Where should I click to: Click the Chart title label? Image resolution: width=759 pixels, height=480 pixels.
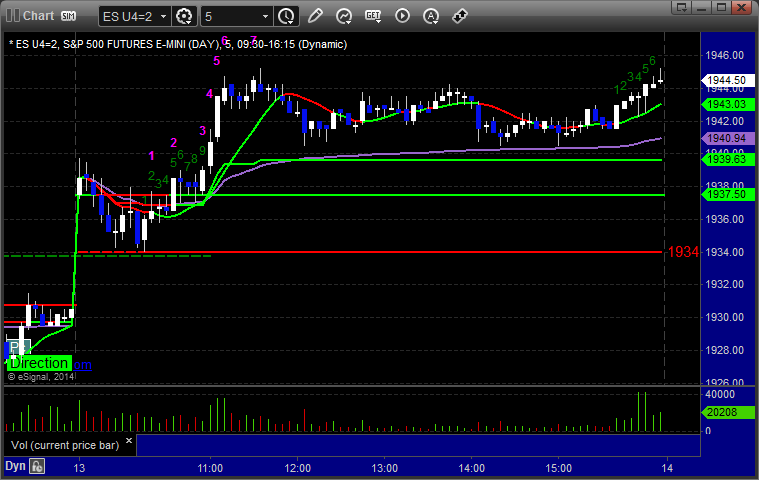[39, 15]
